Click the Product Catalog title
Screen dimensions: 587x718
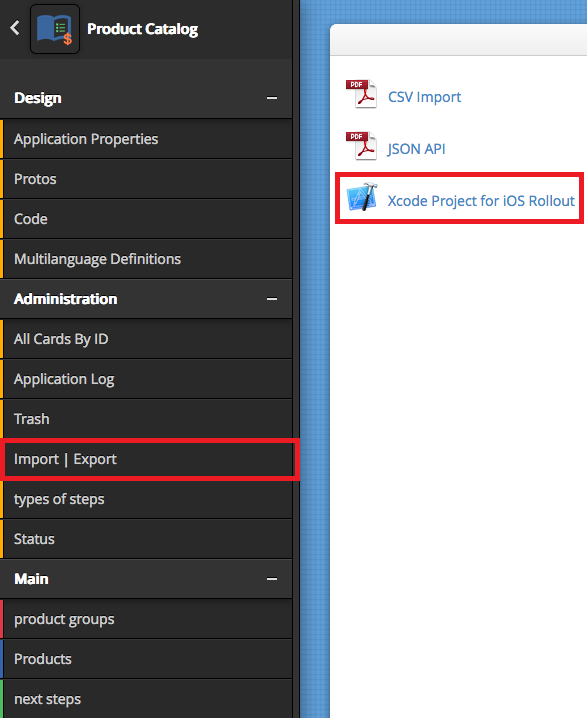tap(142, 29)
